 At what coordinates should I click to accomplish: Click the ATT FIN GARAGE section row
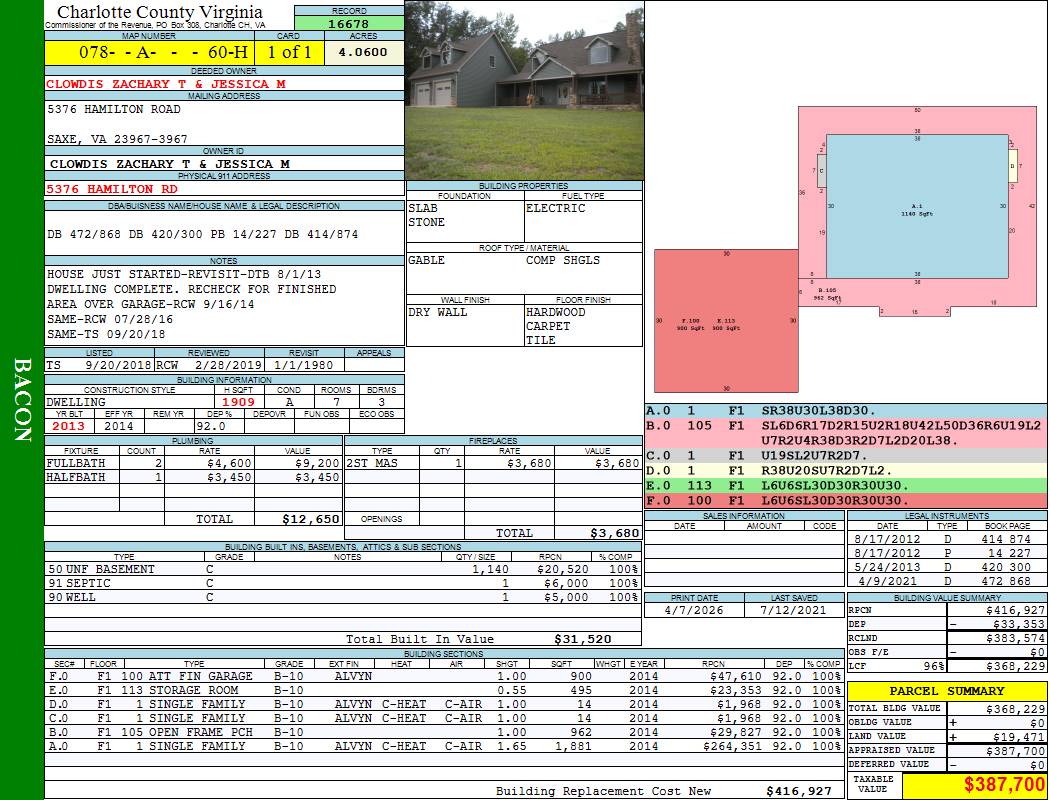click(x=445, y=676)
